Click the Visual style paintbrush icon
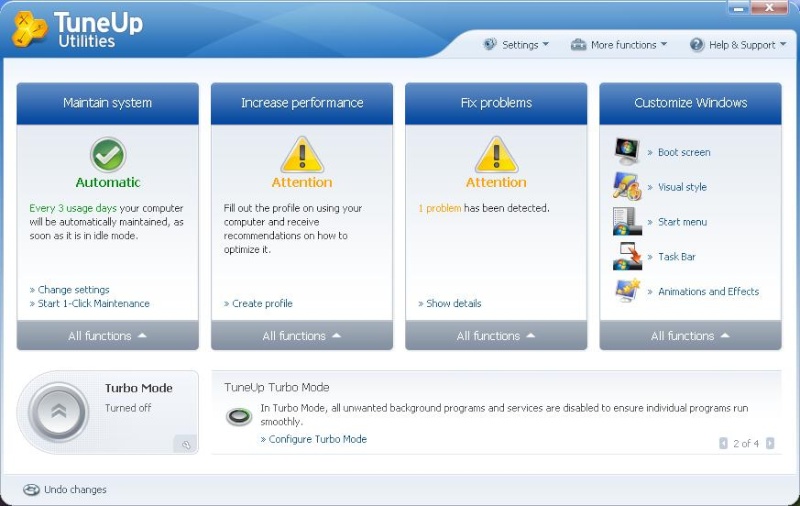The image size is (800, 506). (627, 186)
